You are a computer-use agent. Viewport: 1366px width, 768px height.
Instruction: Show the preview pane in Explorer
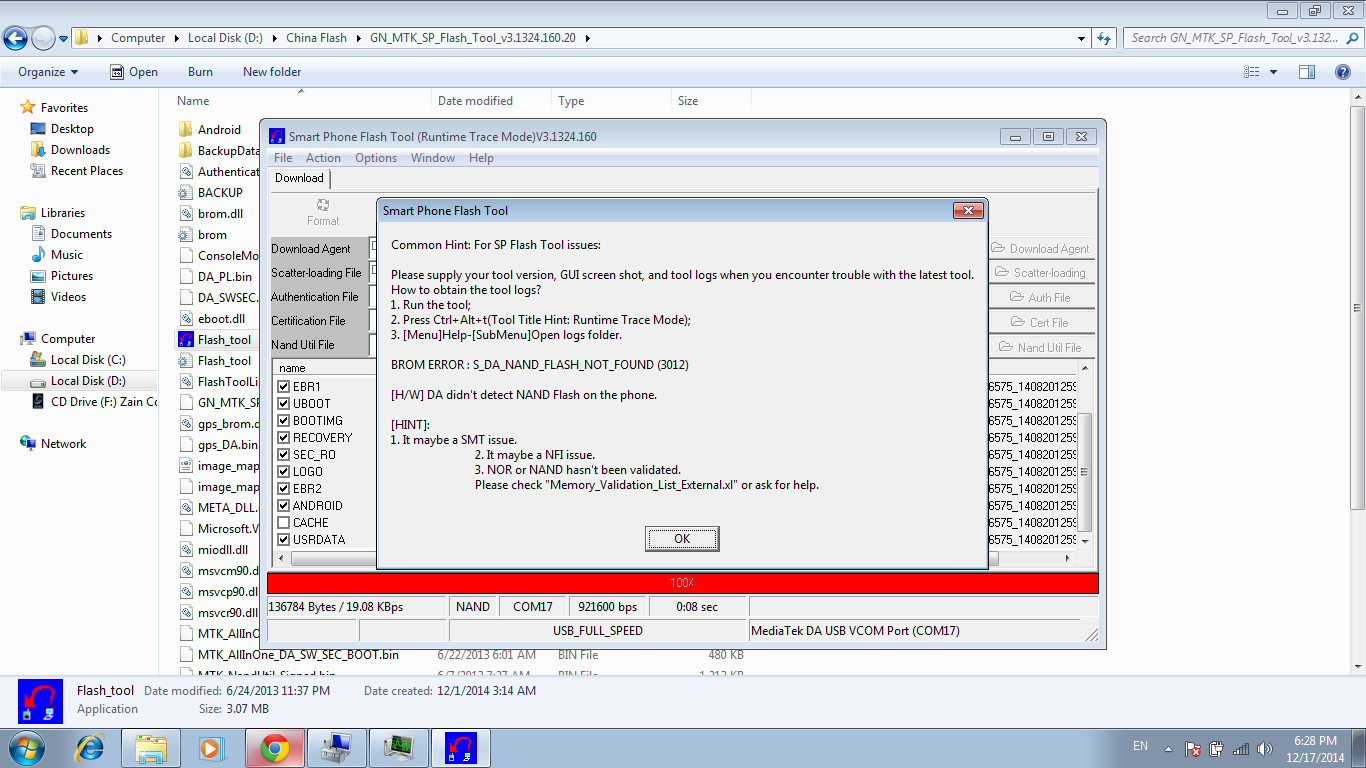(1307, 72)
